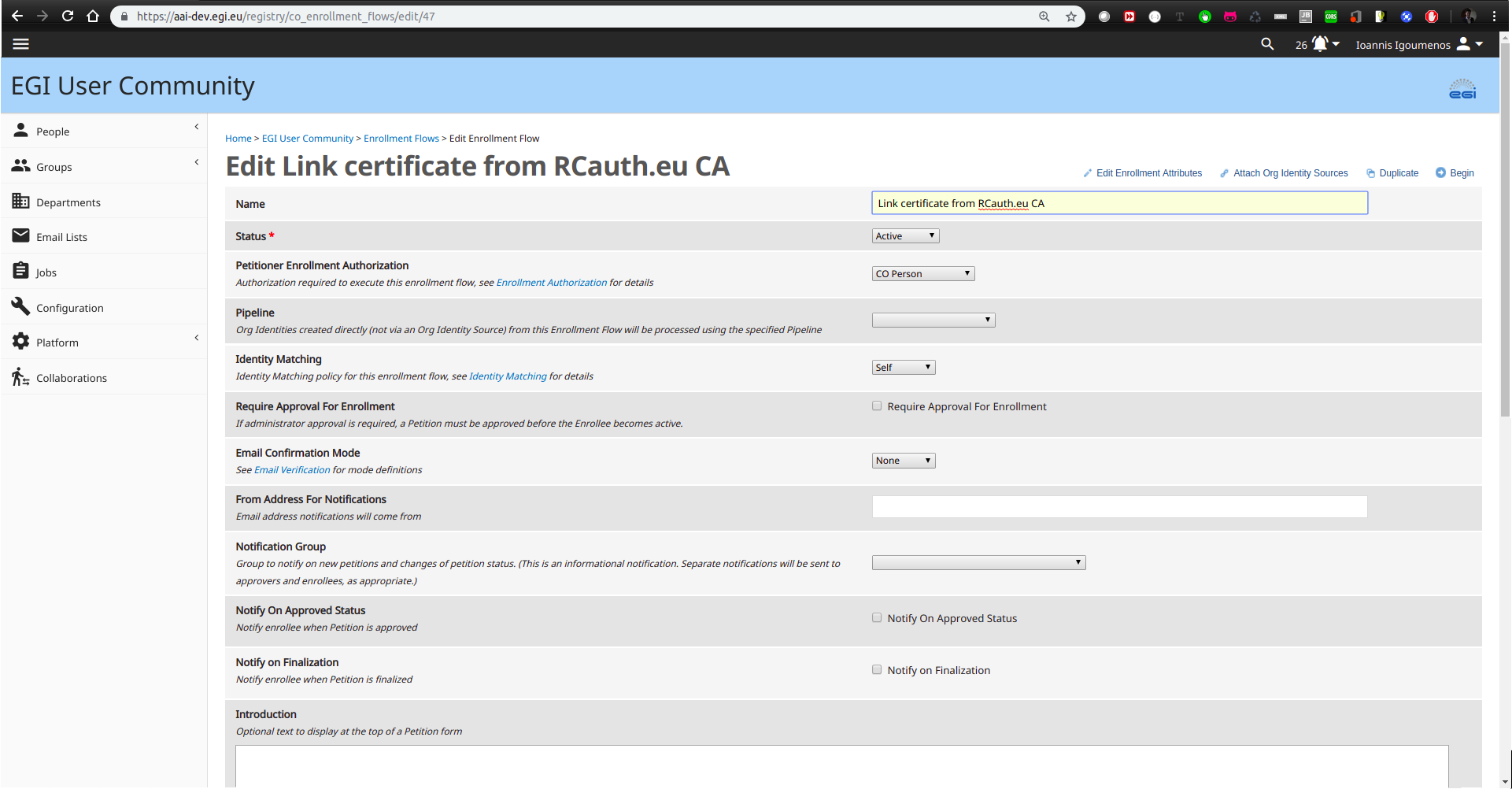Viewport: 1512px width, 789px height.
Task: Toggle Notify On Approved Status checkbox
Action: pyautogui.click(x=877, y=618)
